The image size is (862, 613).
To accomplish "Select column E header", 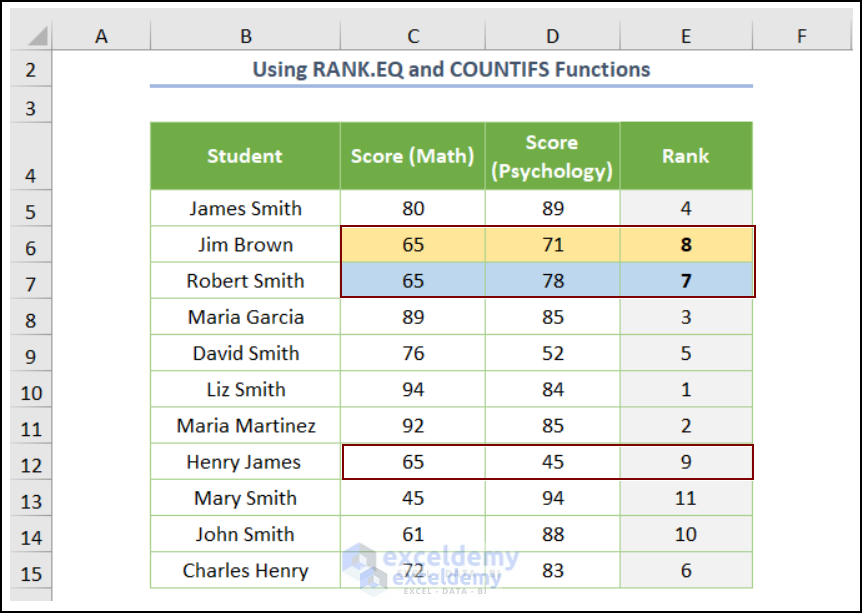I will tap(686, 36).
